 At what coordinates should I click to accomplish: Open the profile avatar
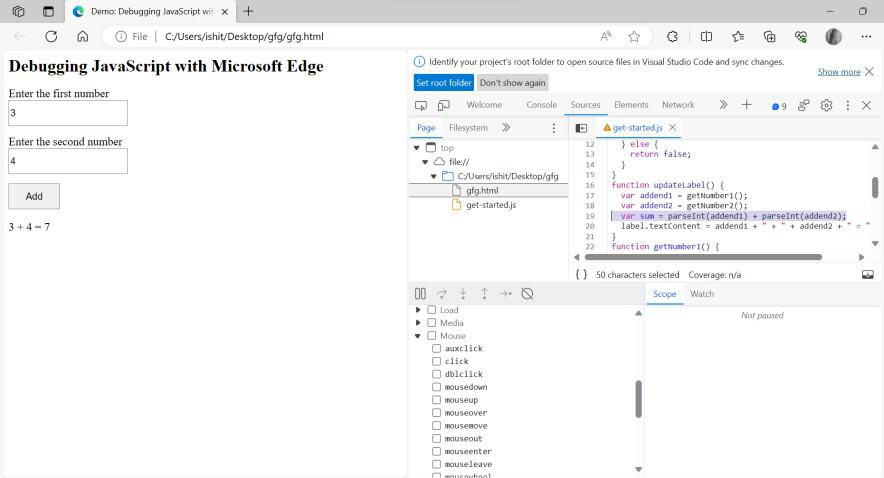point(833,37)
